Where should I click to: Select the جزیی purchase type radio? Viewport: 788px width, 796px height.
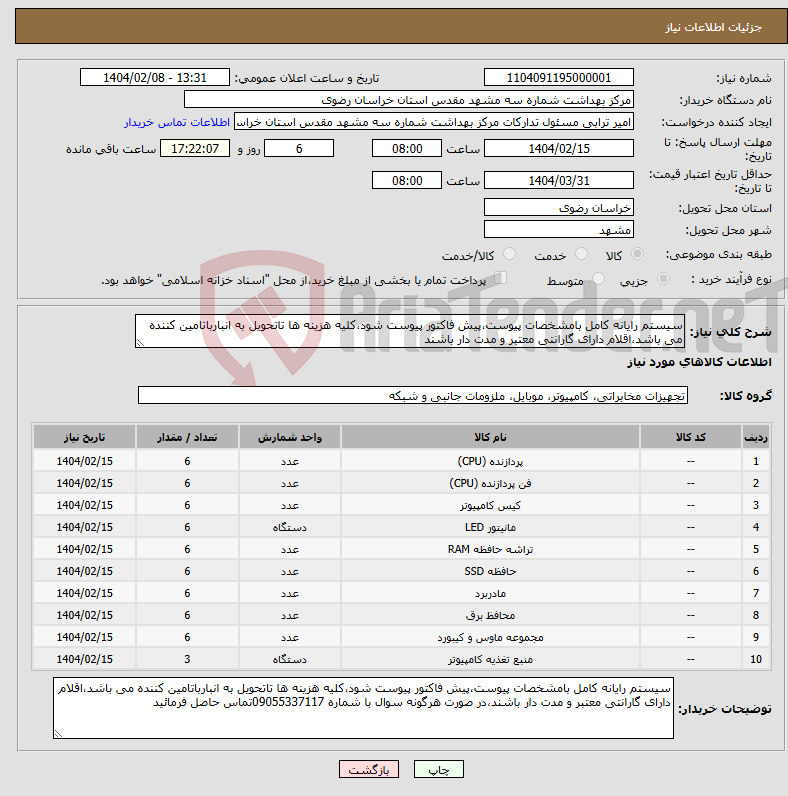coord(663,279)
